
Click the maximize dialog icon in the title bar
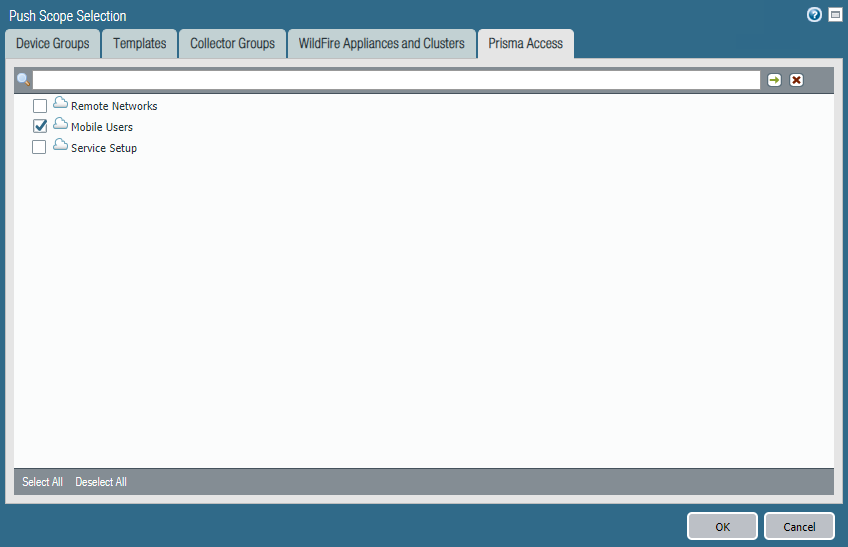tap(835, 15)
